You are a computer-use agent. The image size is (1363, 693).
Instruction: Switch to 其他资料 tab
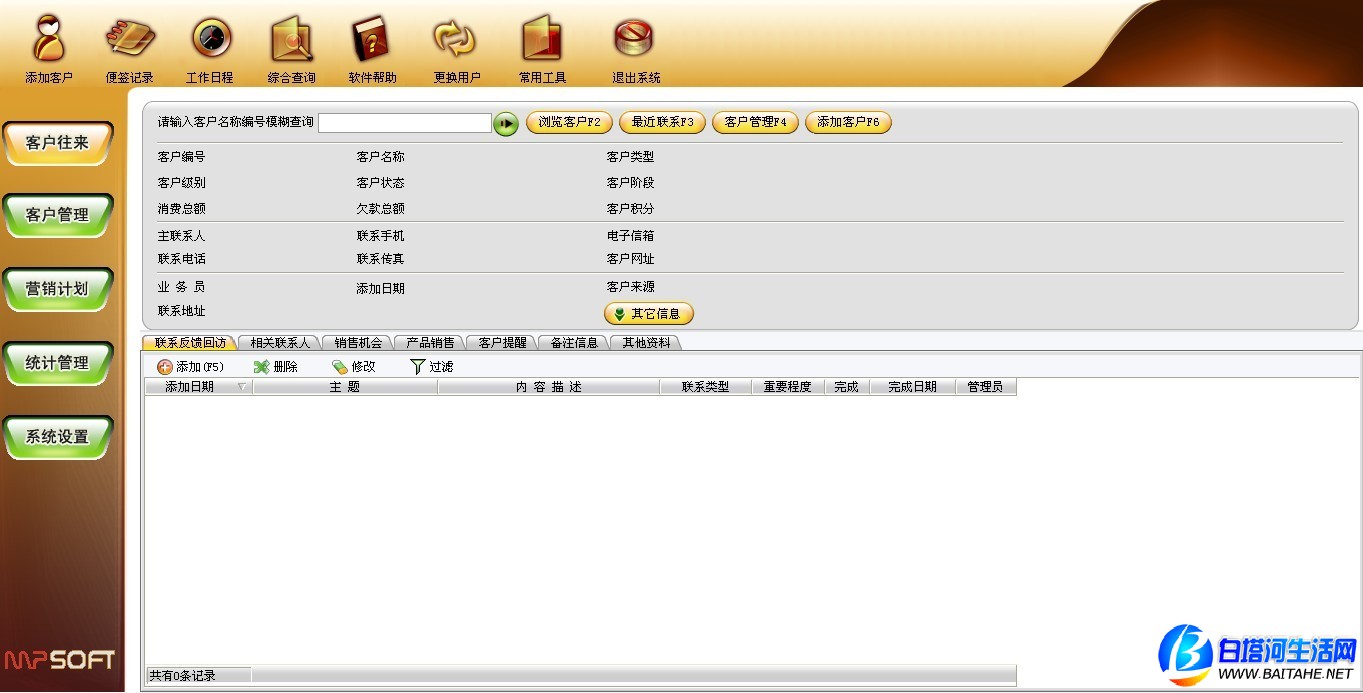tap(646, 343)
